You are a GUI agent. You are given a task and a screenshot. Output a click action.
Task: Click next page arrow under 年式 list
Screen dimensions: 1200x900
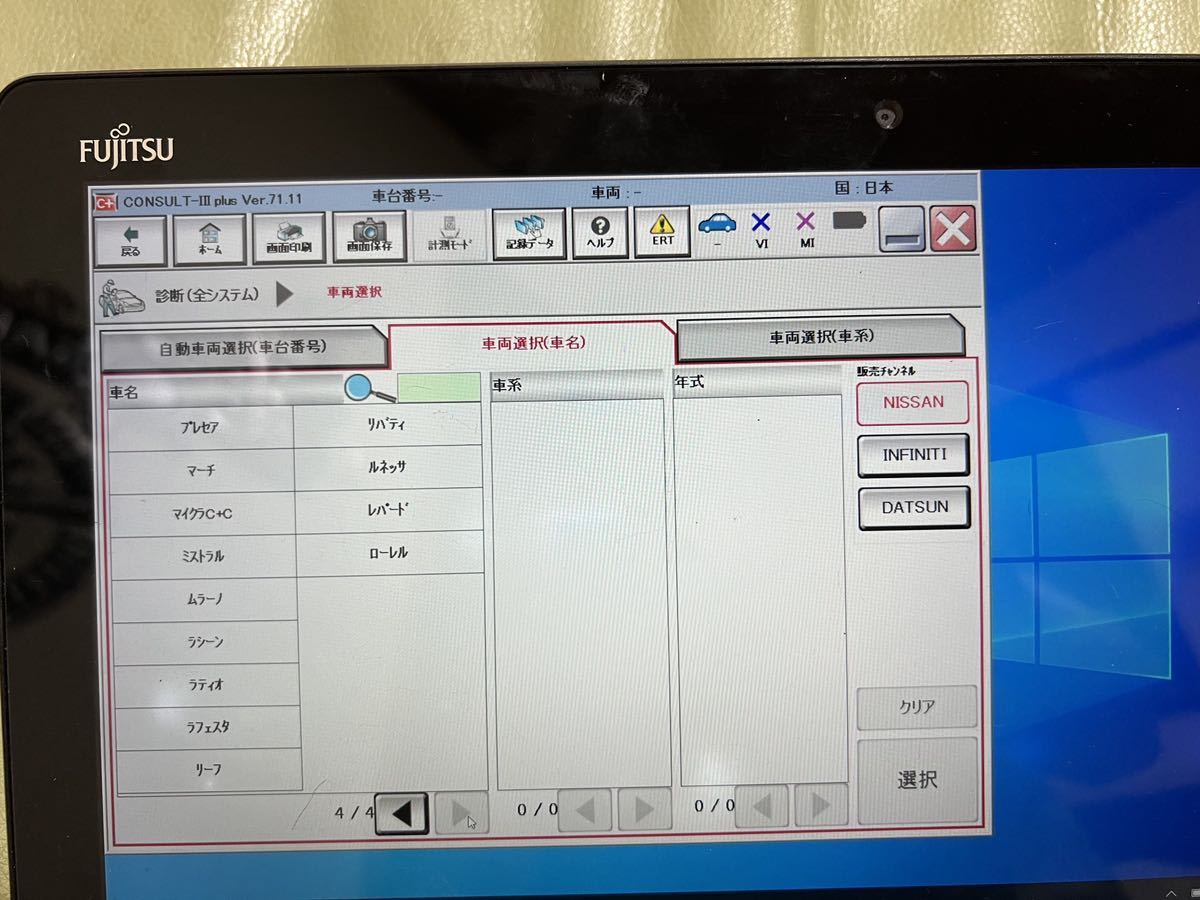(821, 804)
